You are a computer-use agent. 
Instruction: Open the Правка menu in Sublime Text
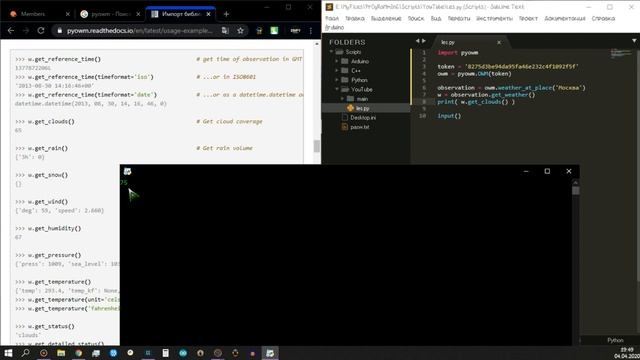click(355, 18)
